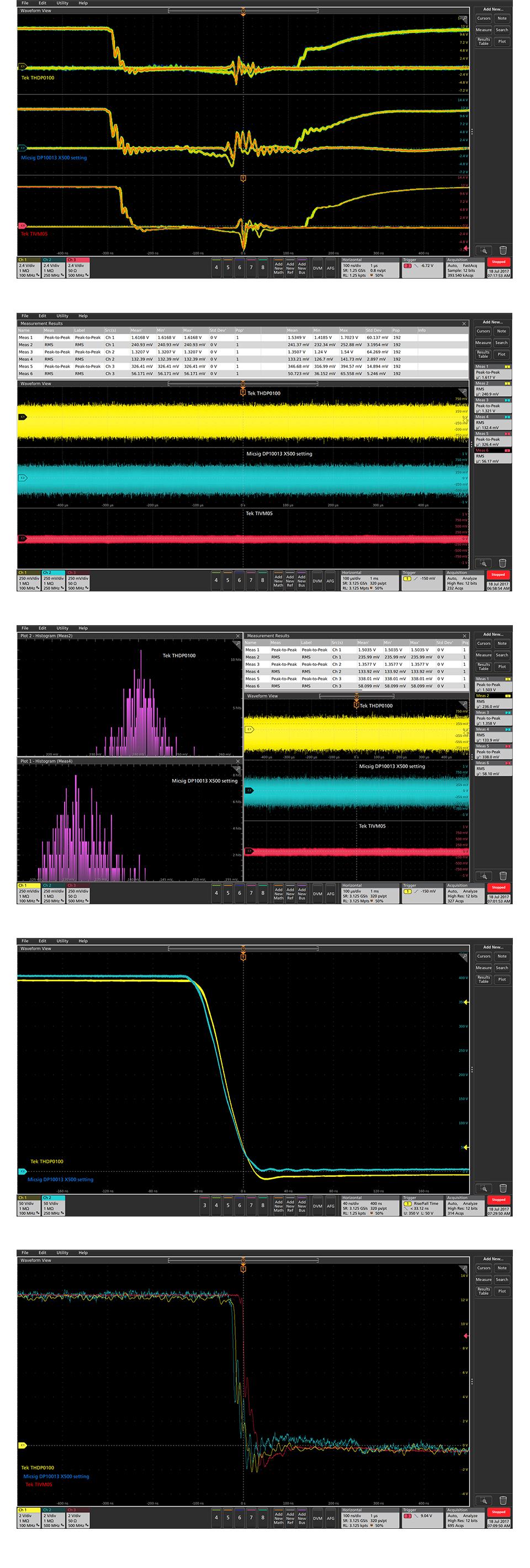Toggle the red Stopped button above 07:17:53 AM

click(x=499, y=263)
